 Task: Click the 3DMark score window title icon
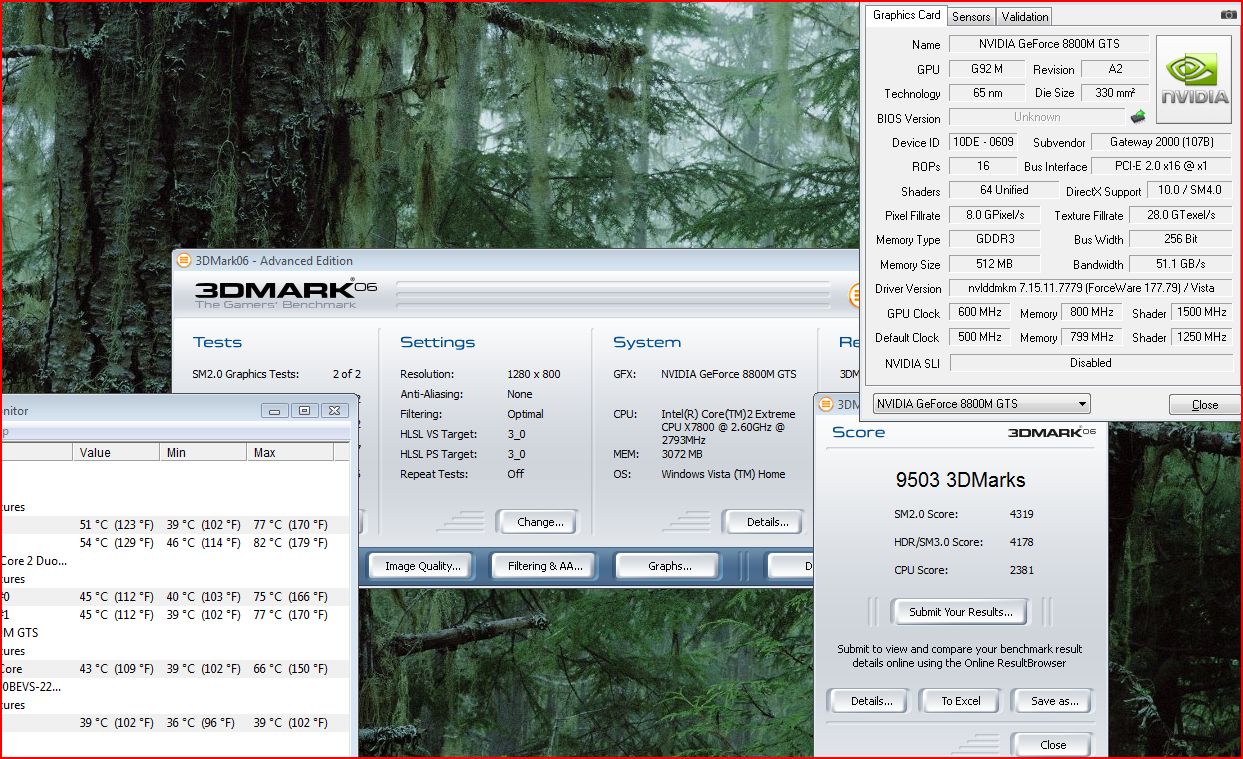tap(826, 404)
